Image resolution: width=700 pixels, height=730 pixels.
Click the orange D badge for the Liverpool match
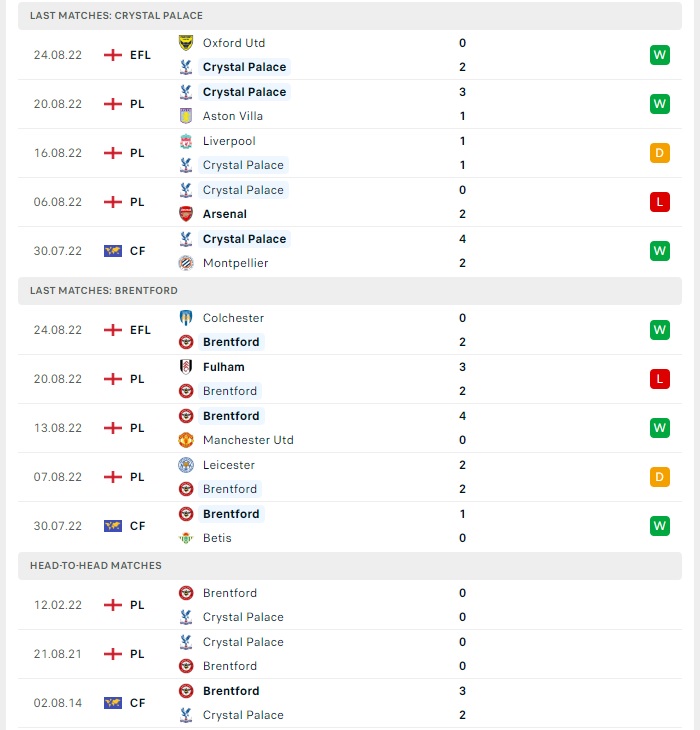[x=660, y=153]
